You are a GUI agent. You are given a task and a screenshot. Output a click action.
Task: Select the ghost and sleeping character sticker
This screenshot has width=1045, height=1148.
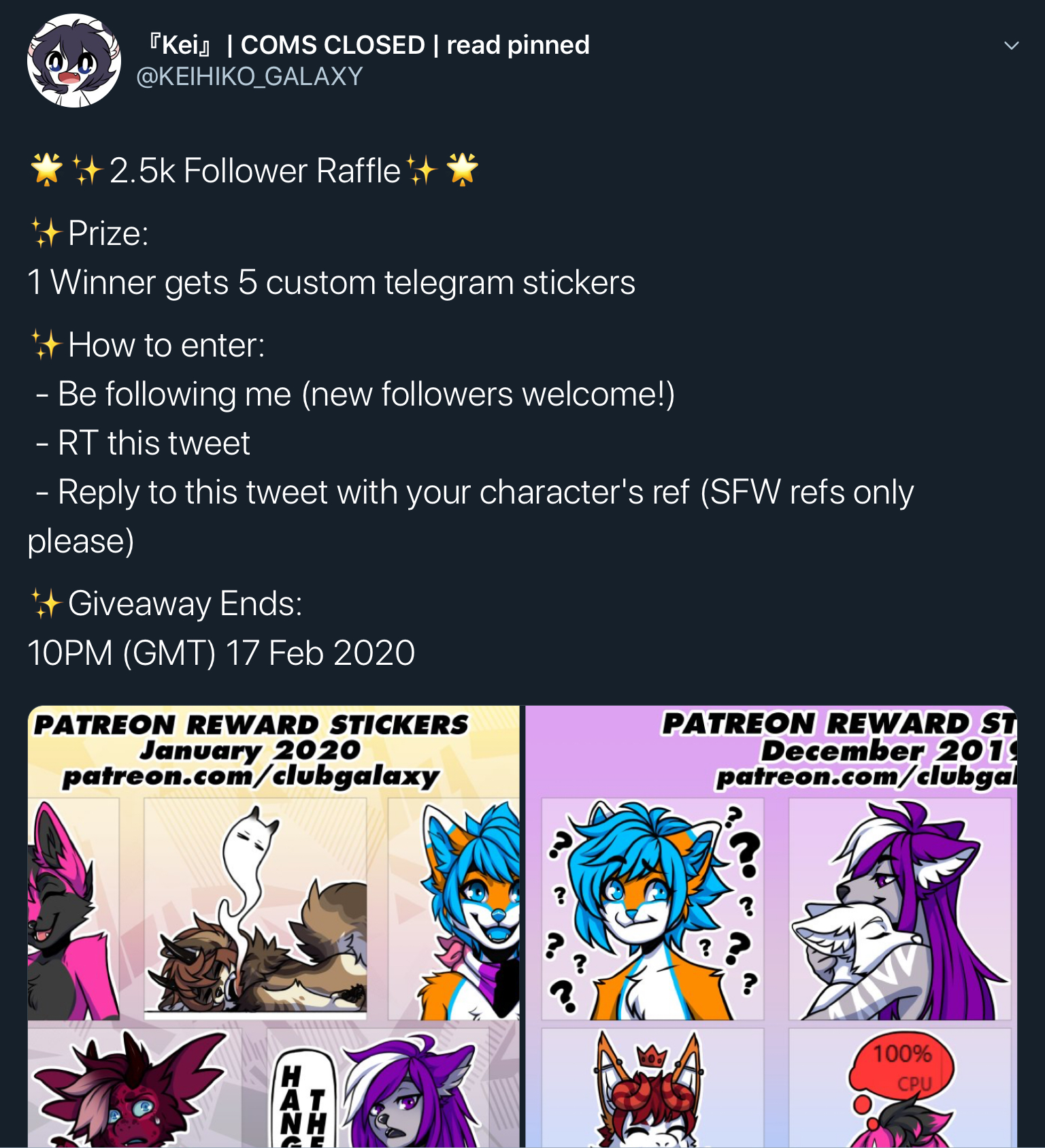pos(255,908)
